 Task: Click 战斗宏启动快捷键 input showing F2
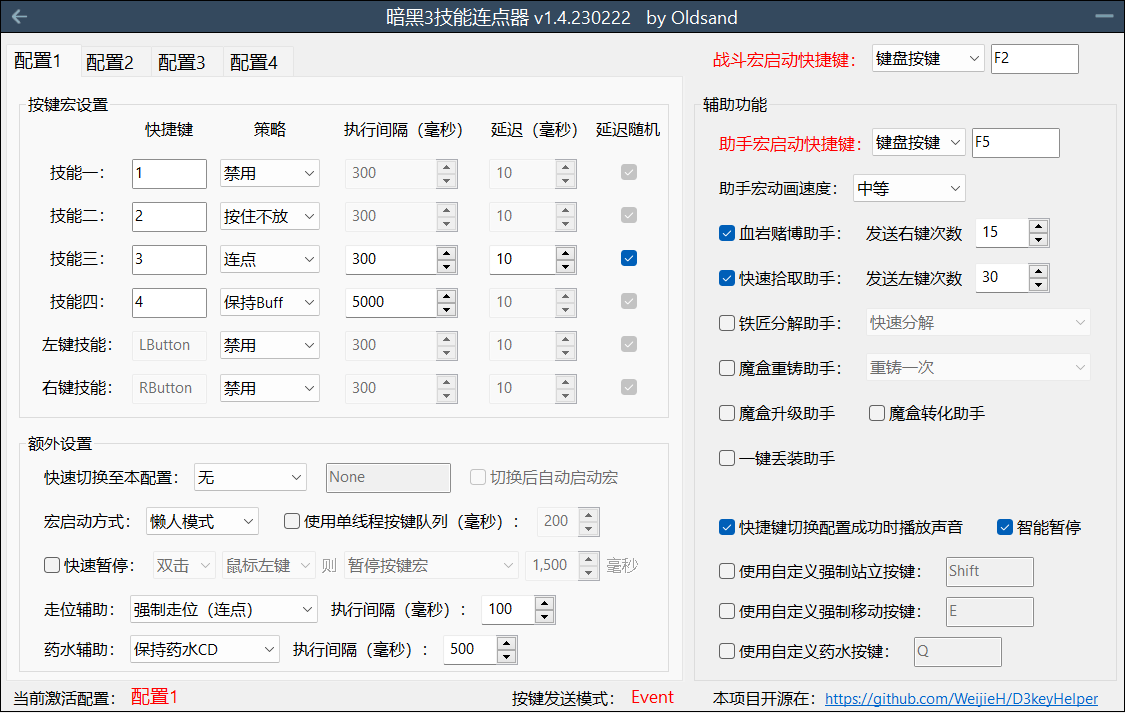tap(1035, 59)
